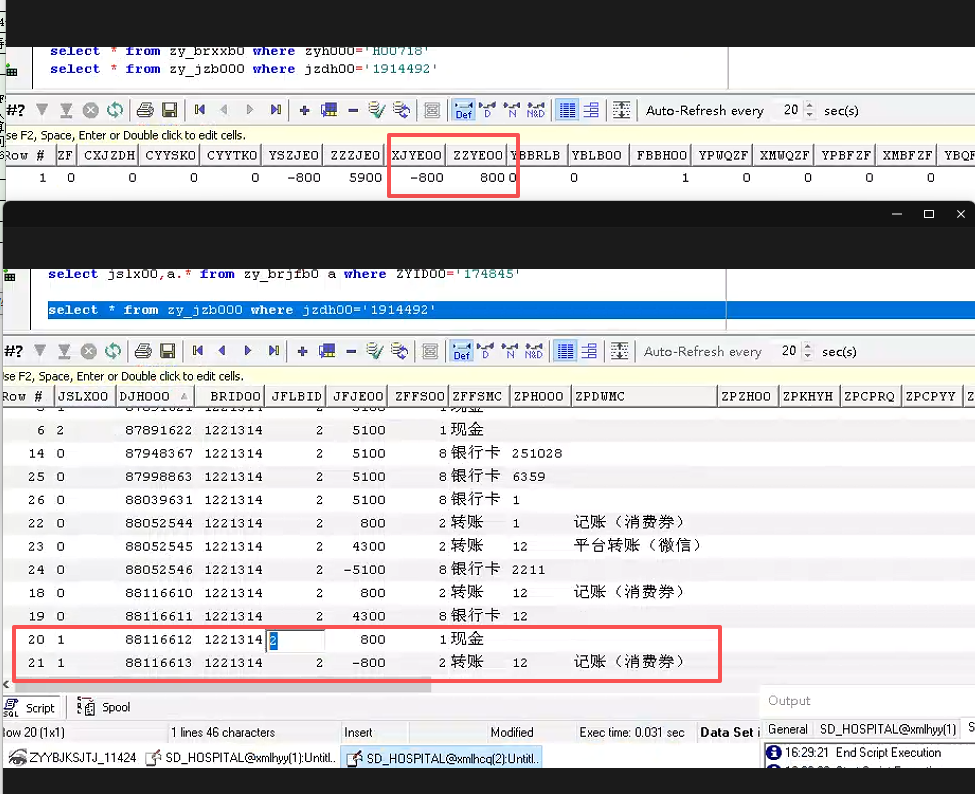Click the plus add-record icon in back window
The image size is (975, 794).
304,111
